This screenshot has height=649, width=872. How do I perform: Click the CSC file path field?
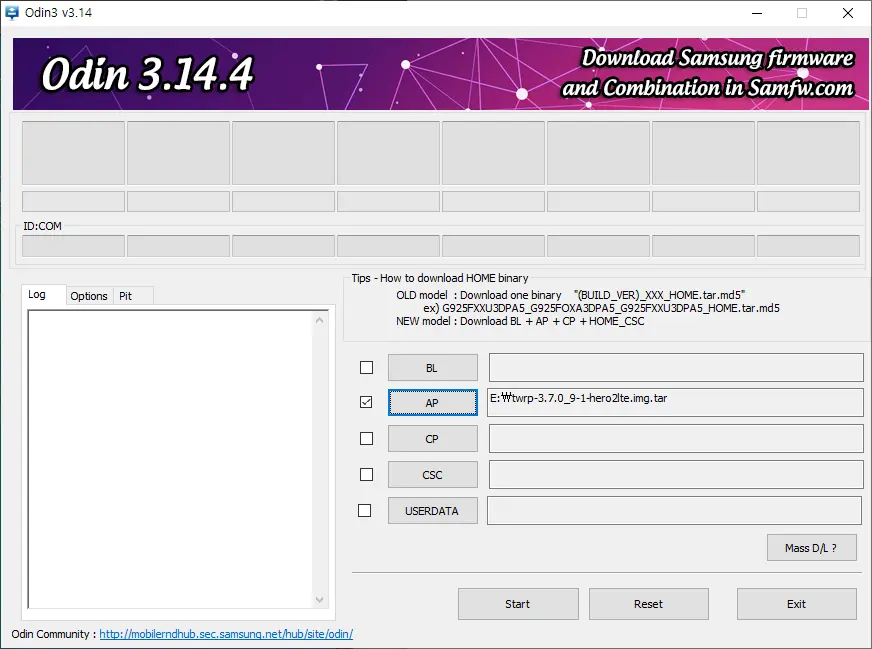pyautogui.click(x=676, y=474)
